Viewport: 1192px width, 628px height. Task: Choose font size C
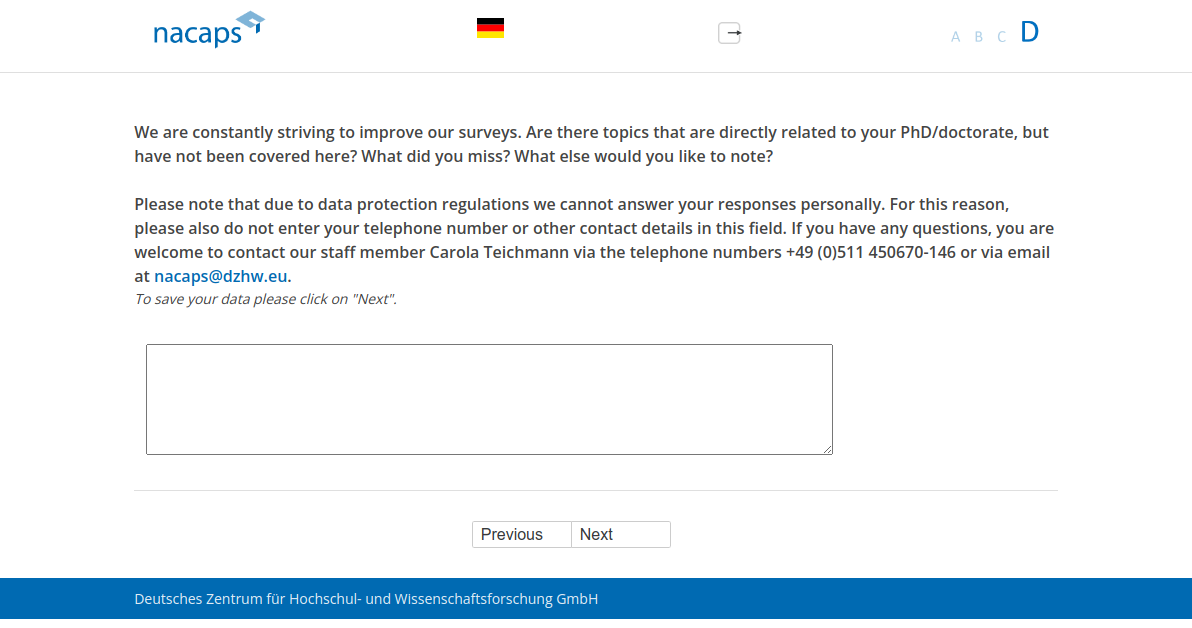click(1001, 37)
